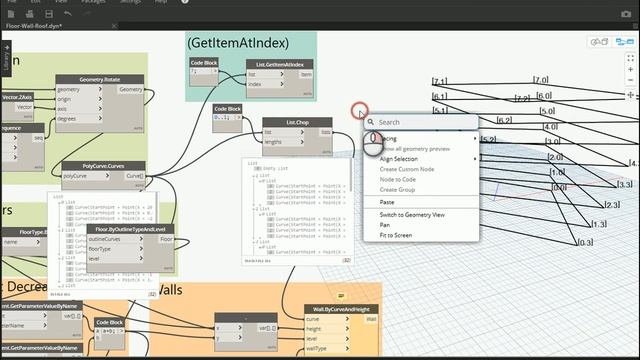Click the Save toolbar icon
This screenshot has width=640, height=360.
[49, 14]
